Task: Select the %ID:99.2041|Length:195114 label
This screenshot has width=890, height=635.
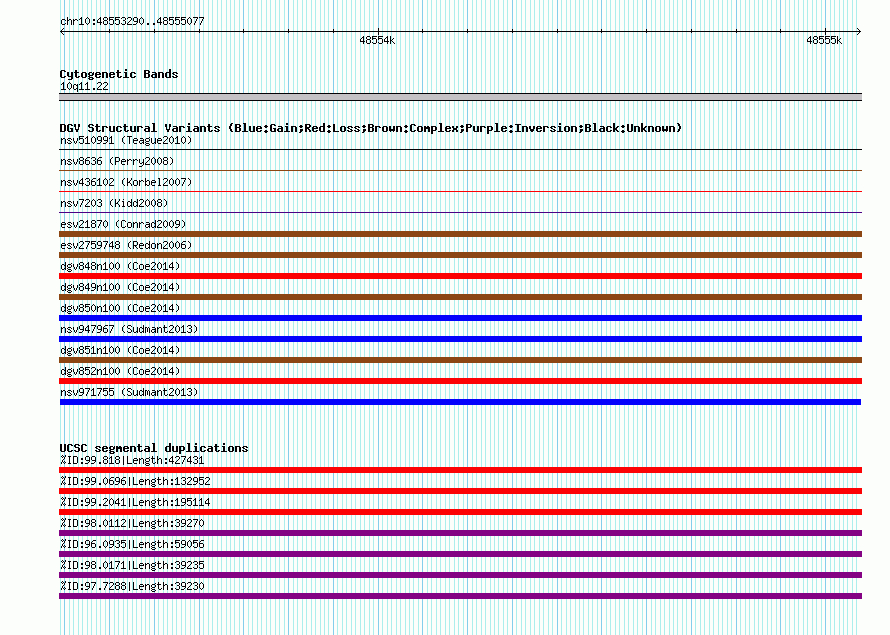Action: [x=135, y=502]
